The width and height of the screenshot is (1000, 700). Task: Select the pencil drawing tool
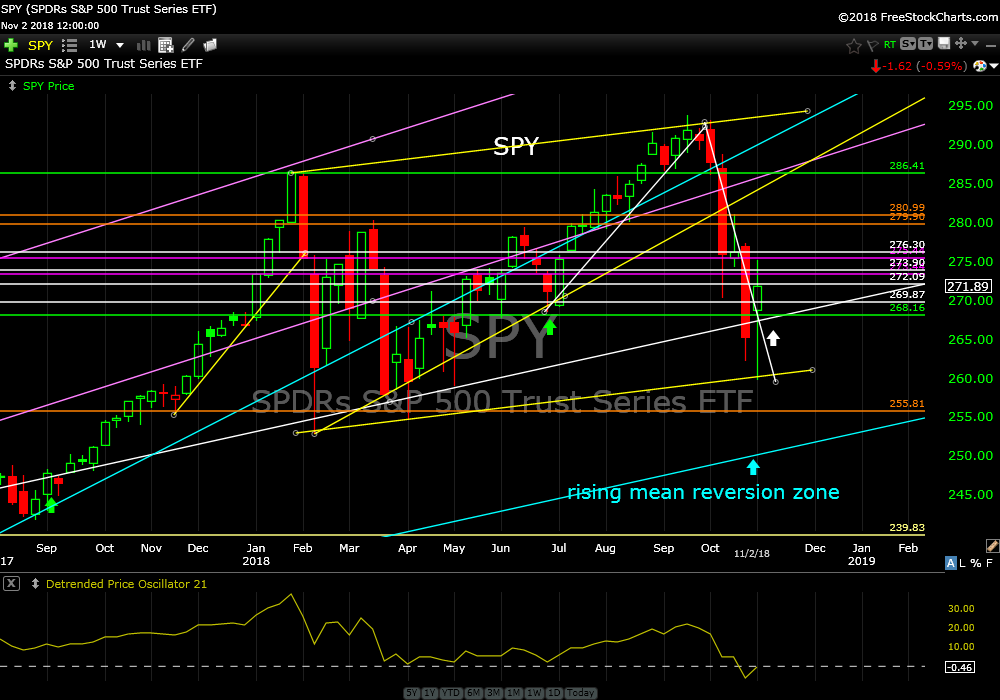tap(187, 45)
